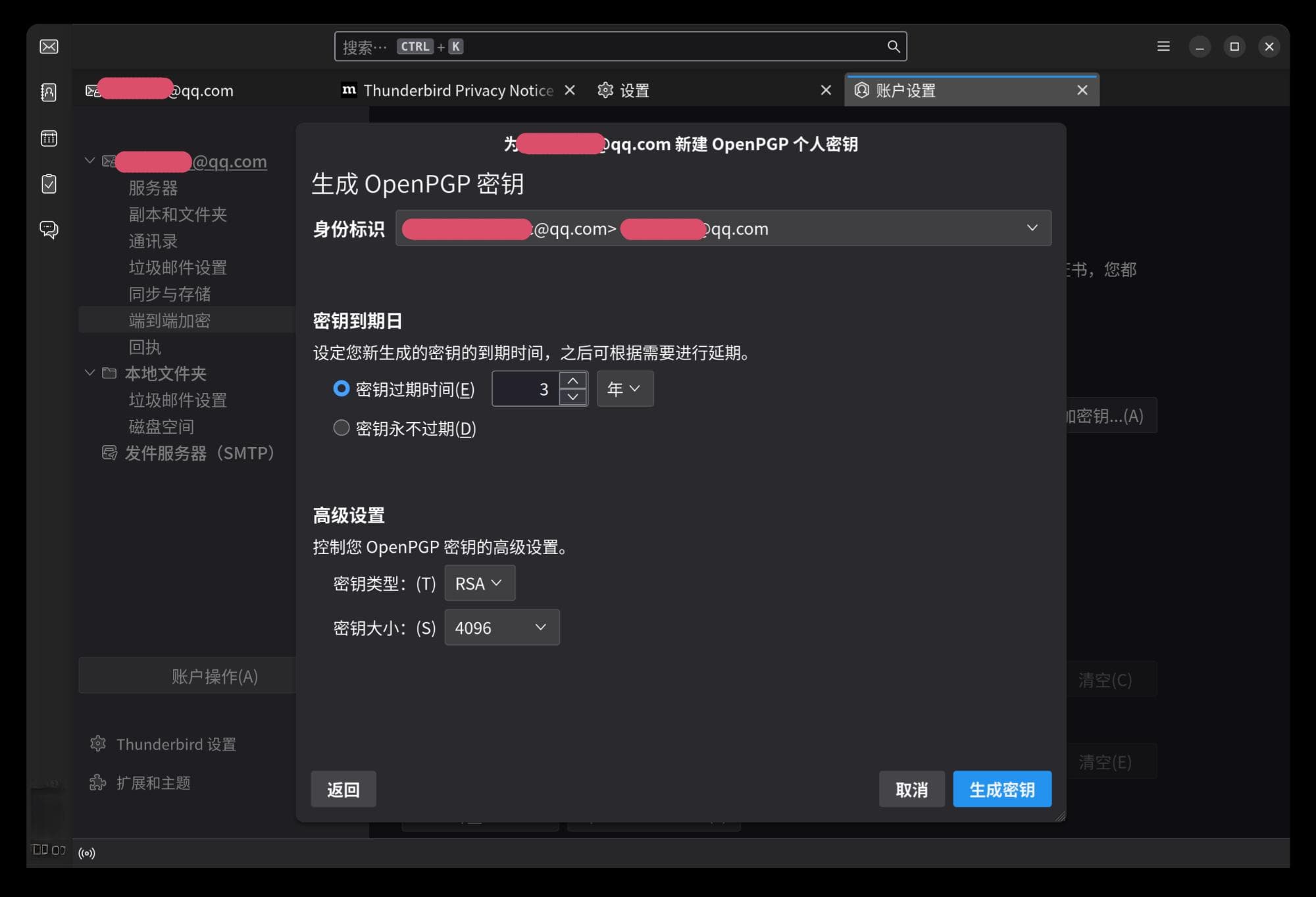Image resolution: width=1316 pixels, height=897 pixels.
Task: Open the Tasks icon in sidebar
Action: (x=49, y=184)
